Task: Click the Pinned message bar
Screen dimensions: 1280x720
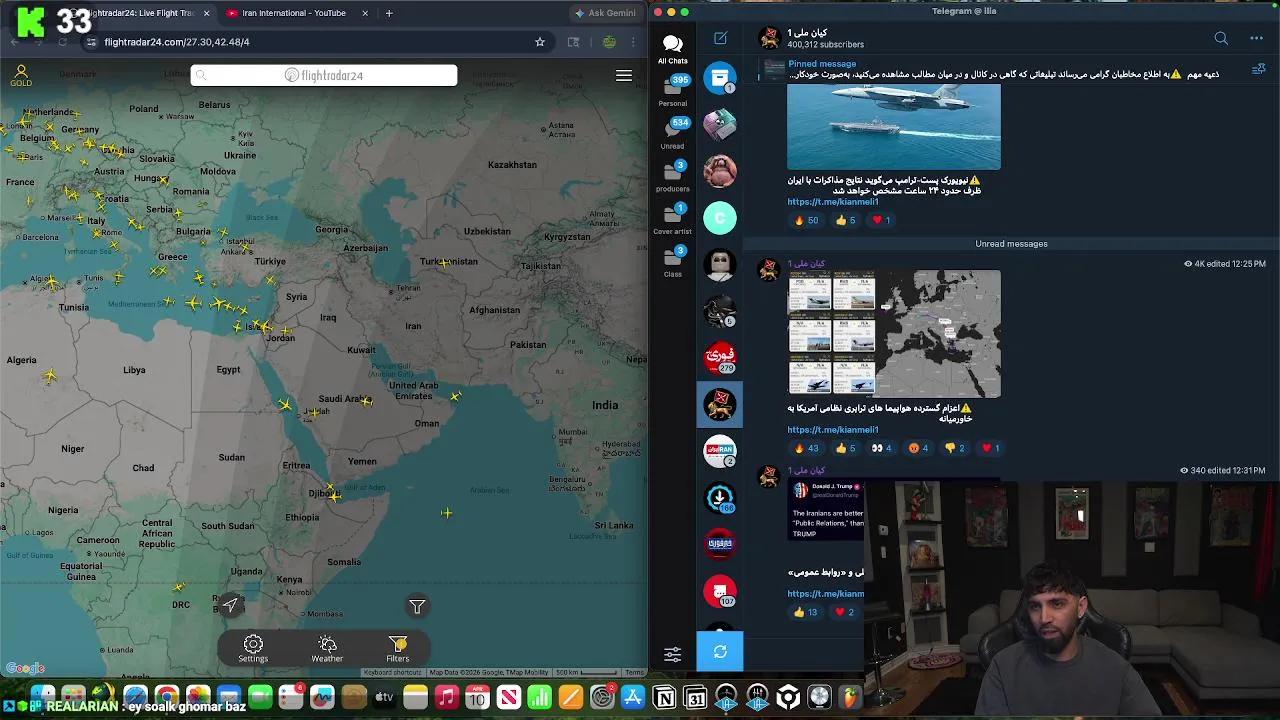Action: click(x=1003, y=69)
